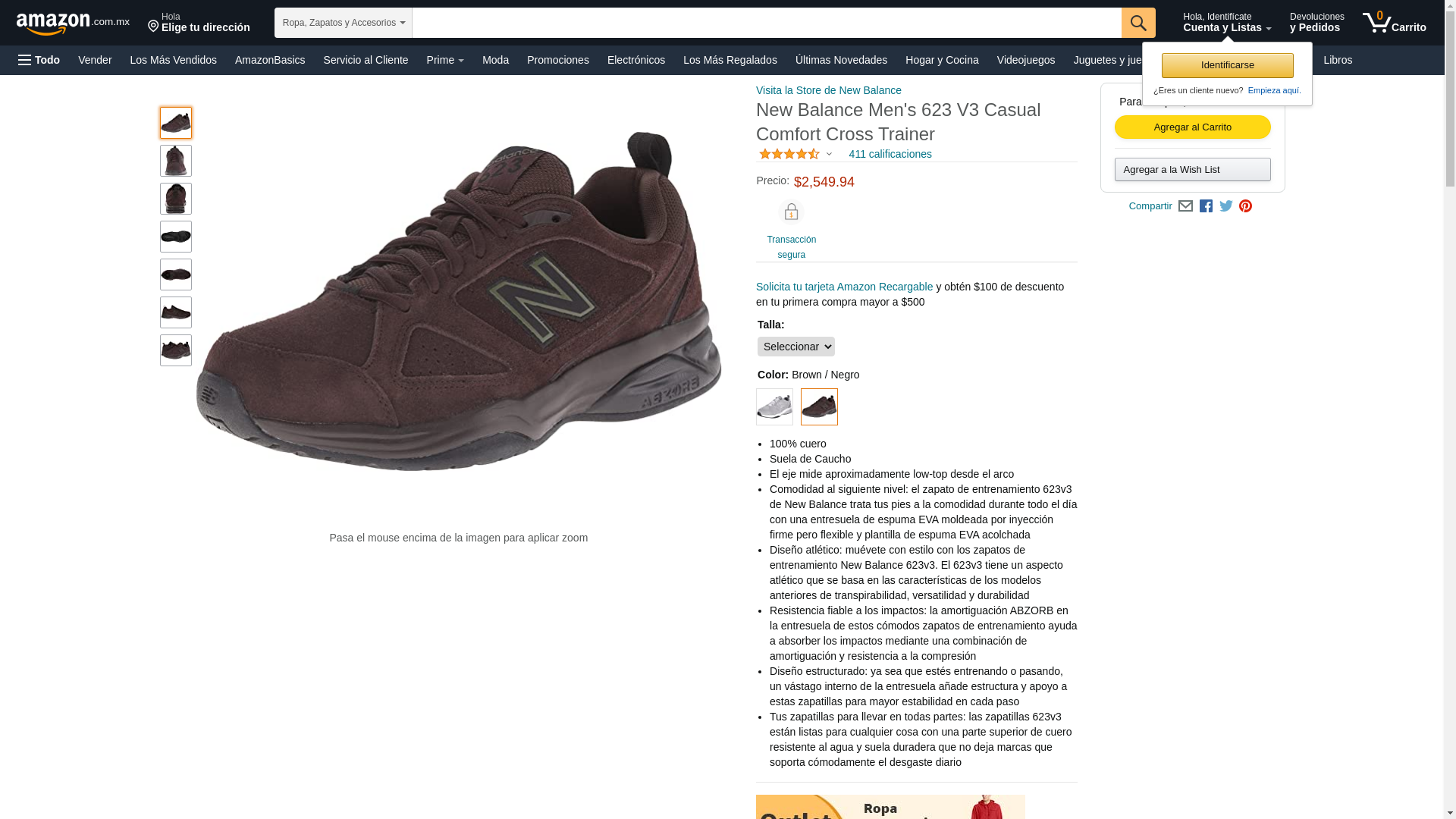Choose the Elige tu dirección location
This screenshot has height=819, width=1456.
click(x=199, y=23)
